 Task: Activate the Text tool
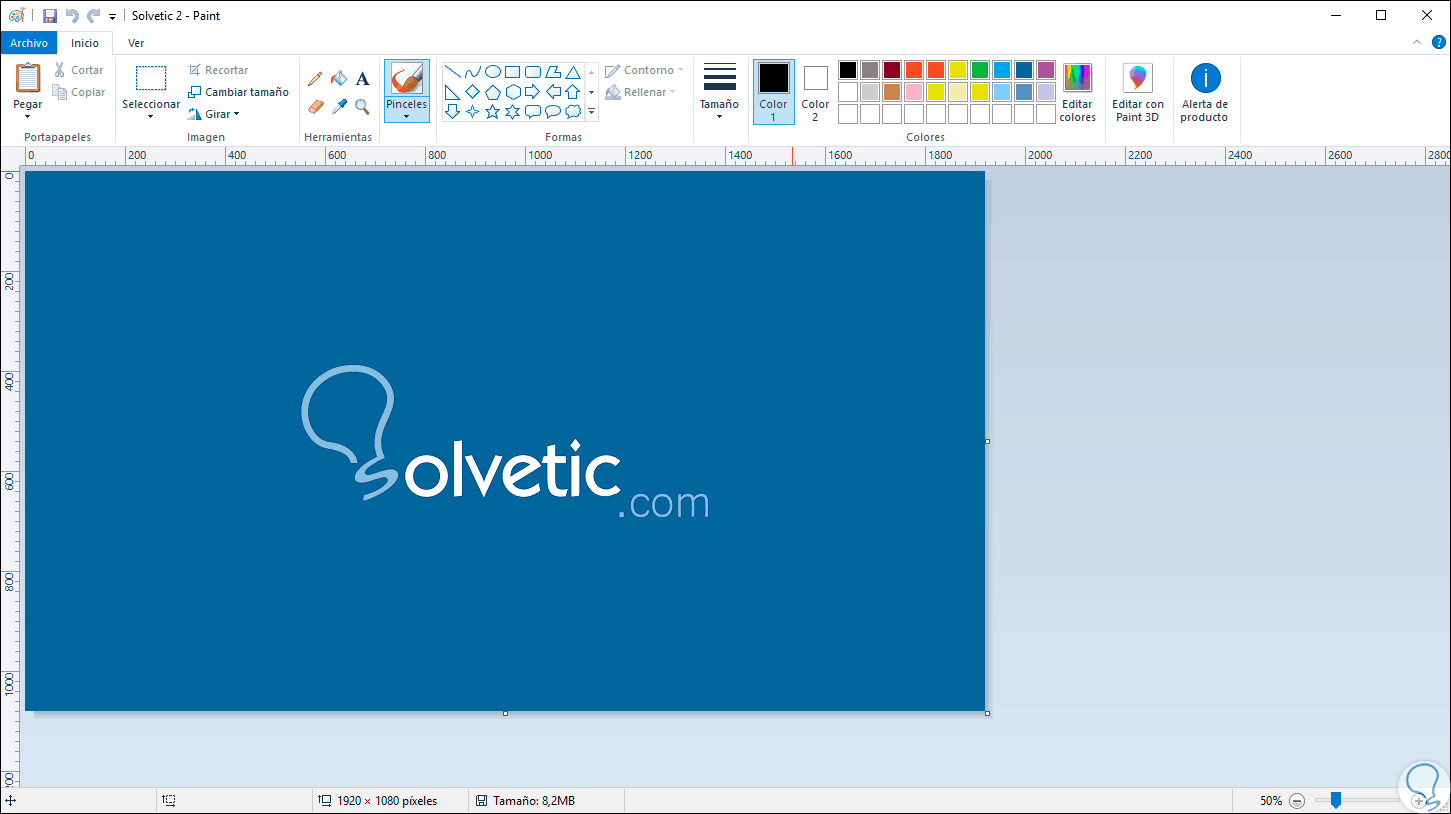(x=362, y=78)
